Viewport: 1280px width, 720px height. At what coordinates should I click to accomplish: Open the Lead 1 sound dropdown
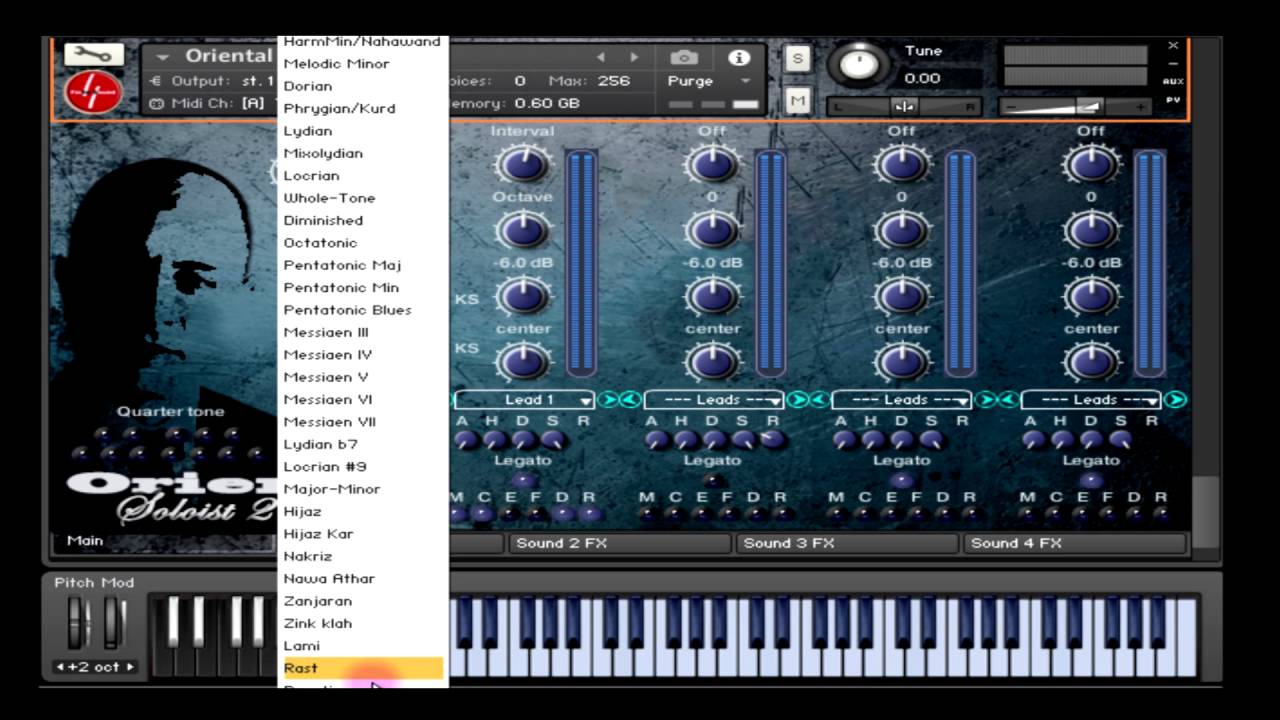click(x=525, y=400)
